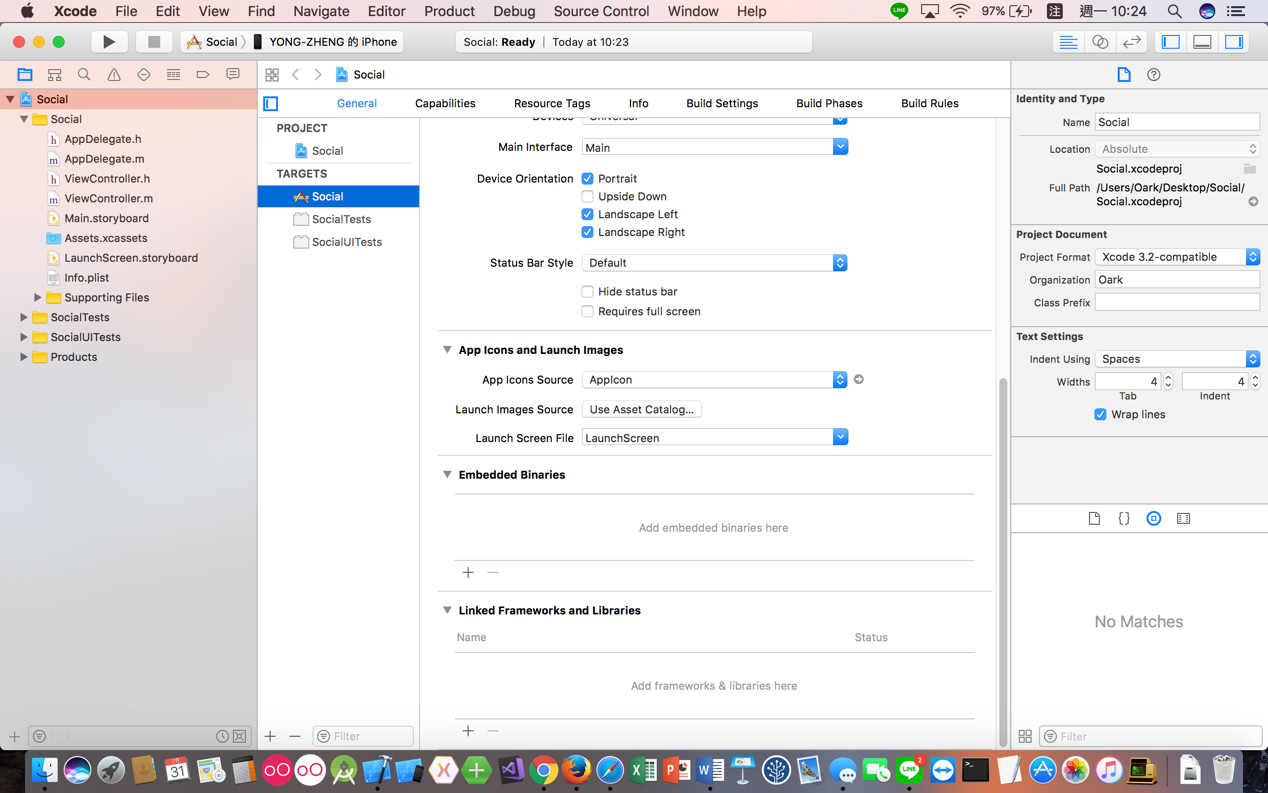Open the Test navigator
Screen dimensions: 1268x793
click(x=144, y=75)
